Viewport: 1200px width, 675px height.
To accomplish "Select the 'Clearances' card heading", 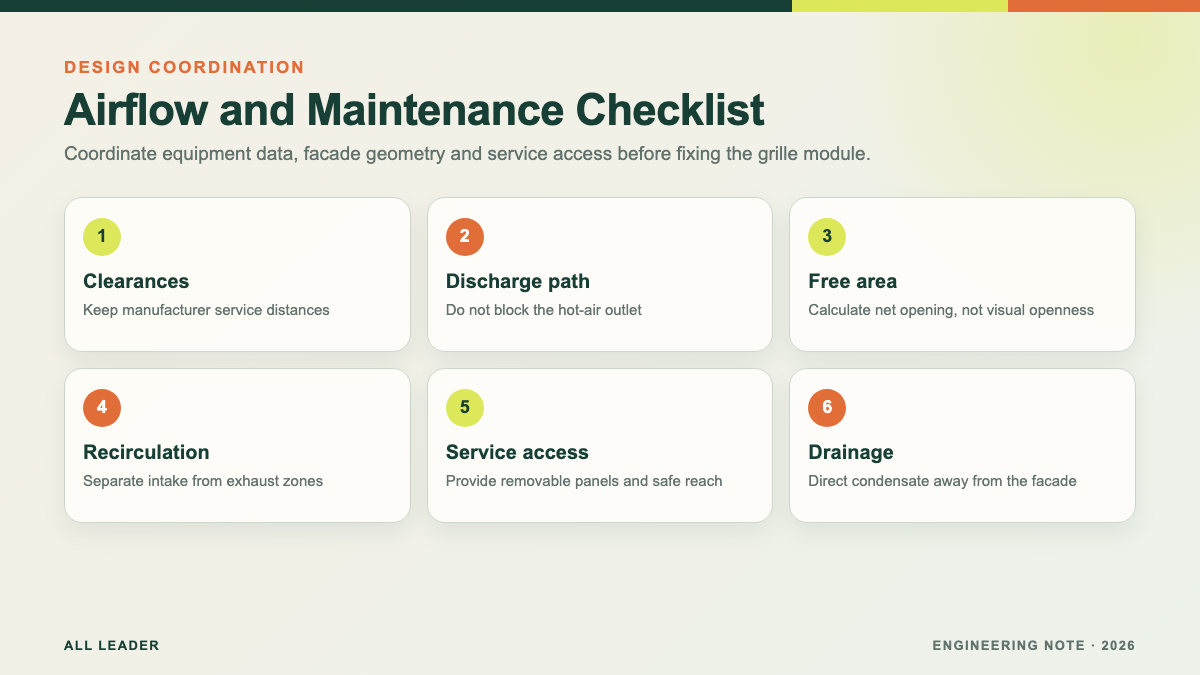I will (x=136, y=281).
